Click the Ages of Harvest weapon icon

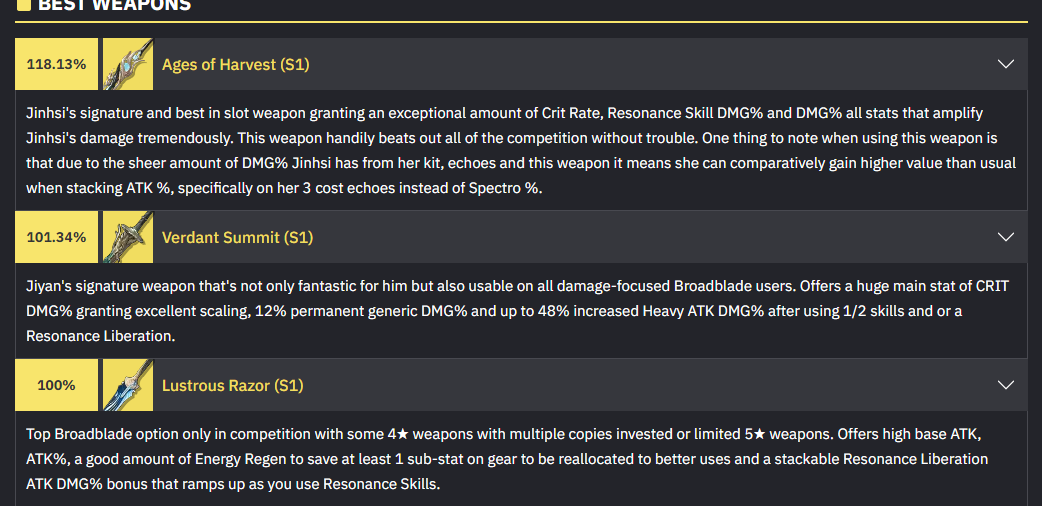128,64
